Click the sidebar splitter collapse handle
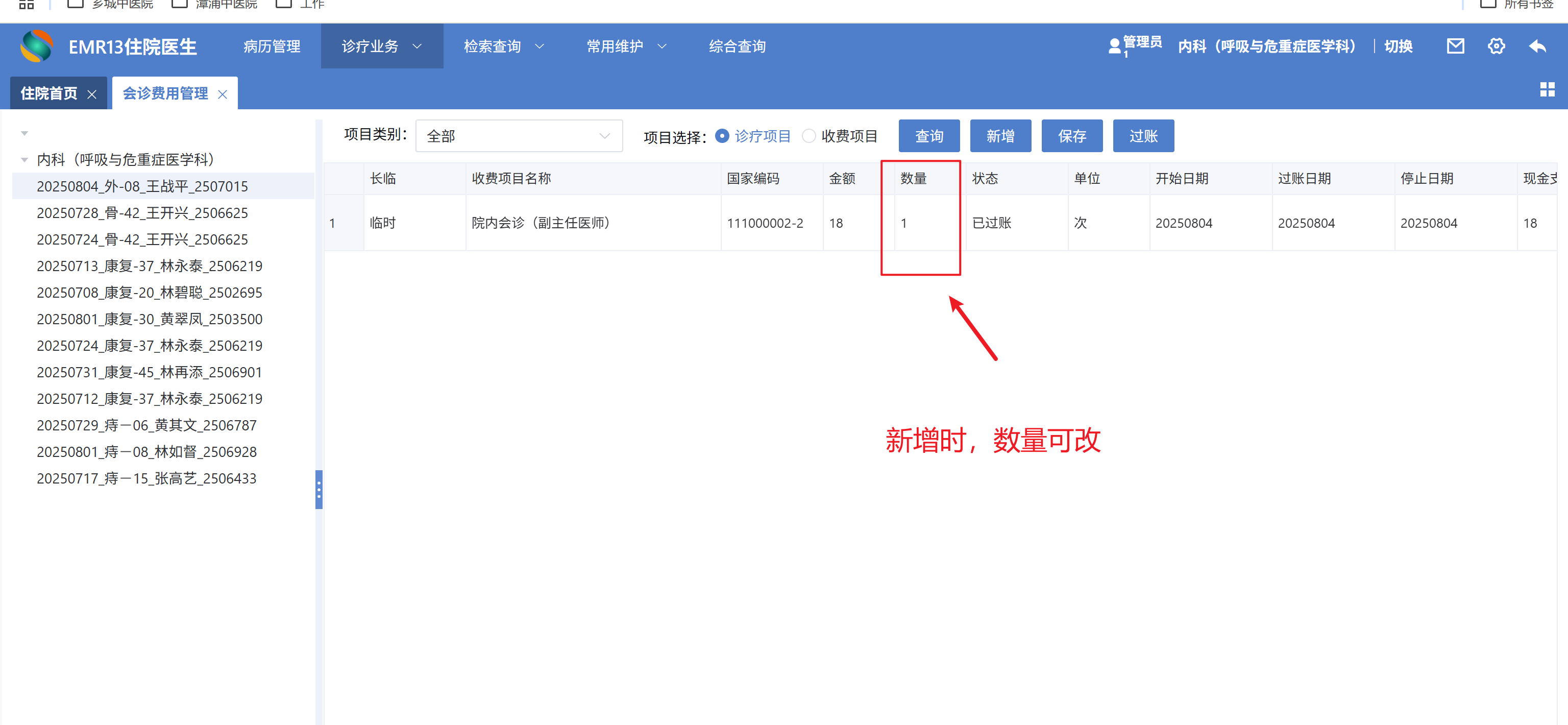This screenshot has height=725, width=1568. coord(318,489)
